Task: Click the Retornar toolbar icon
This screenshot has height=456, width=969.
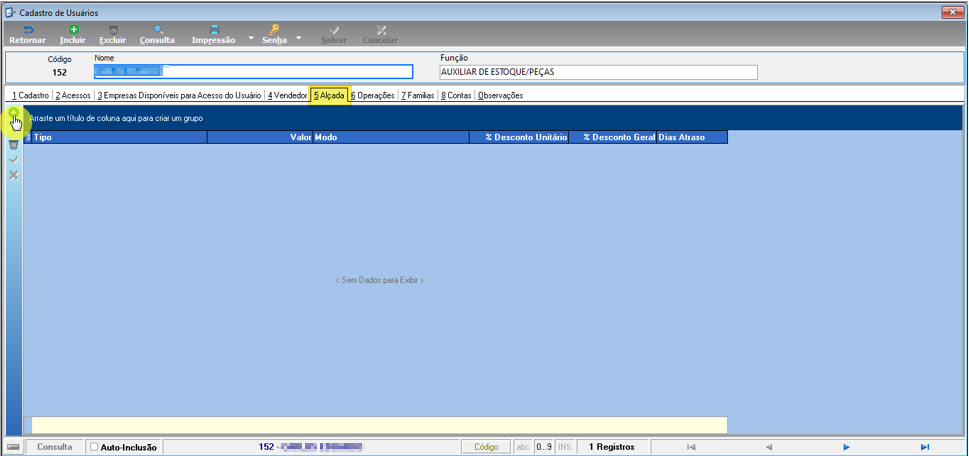Action: tap(27, 29)
